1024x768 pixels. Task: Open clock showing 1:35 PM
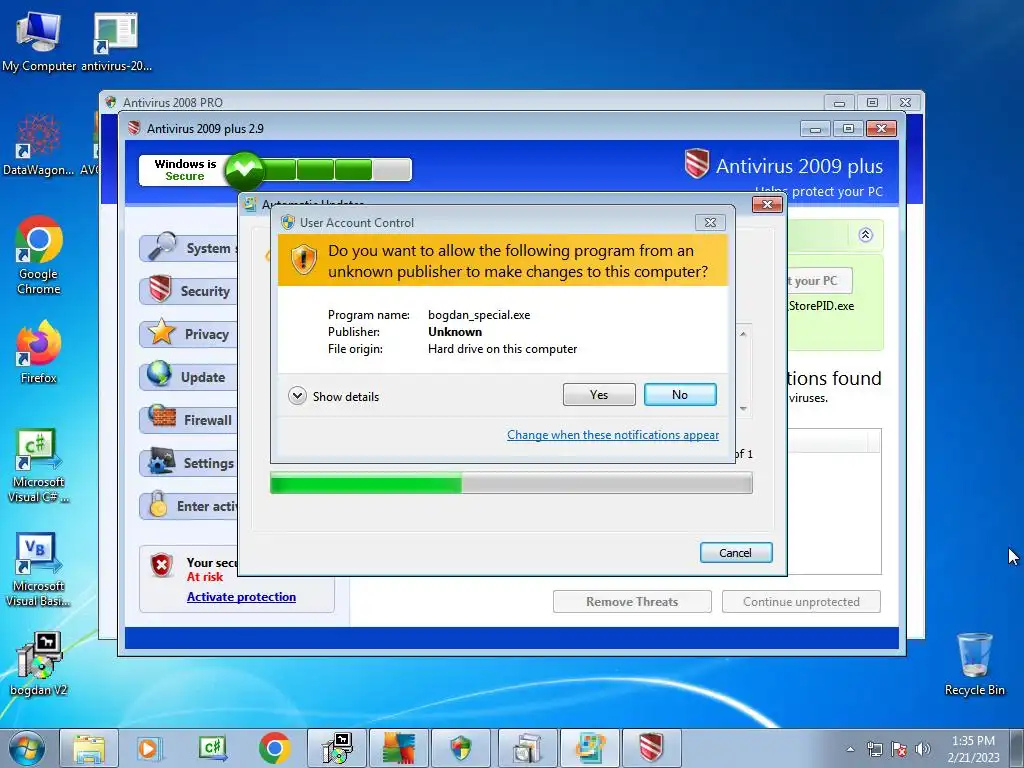[x=973, y=749]
